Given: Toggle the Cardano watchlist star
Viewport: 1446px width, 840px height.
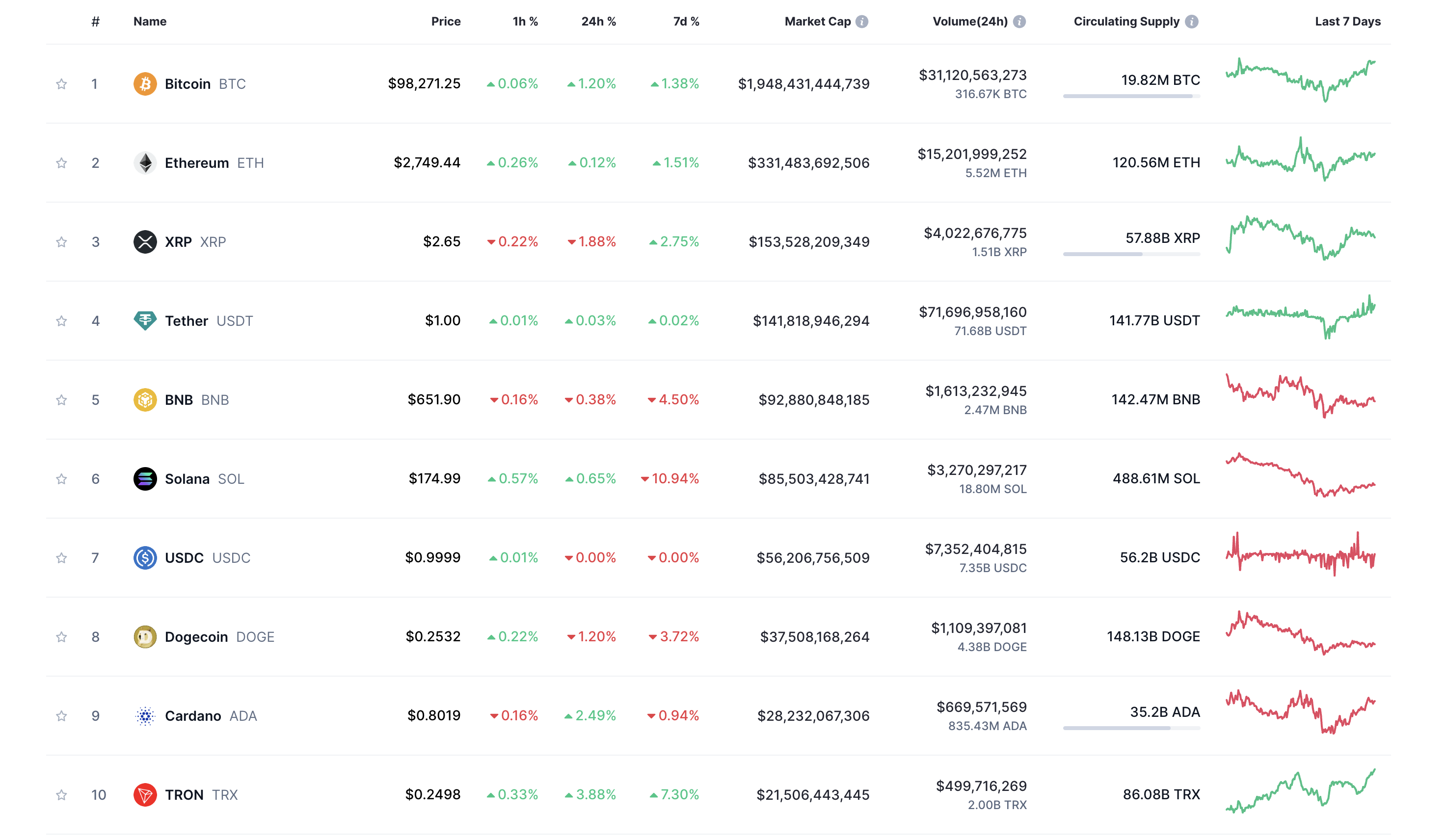Looking at the screenshot, I should pos(61,716).
